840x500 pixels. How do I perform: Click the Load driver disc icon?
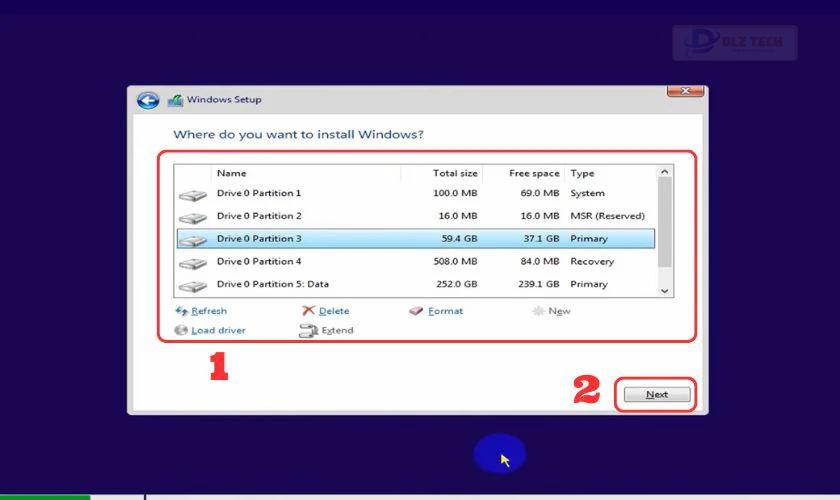point(181,330)
